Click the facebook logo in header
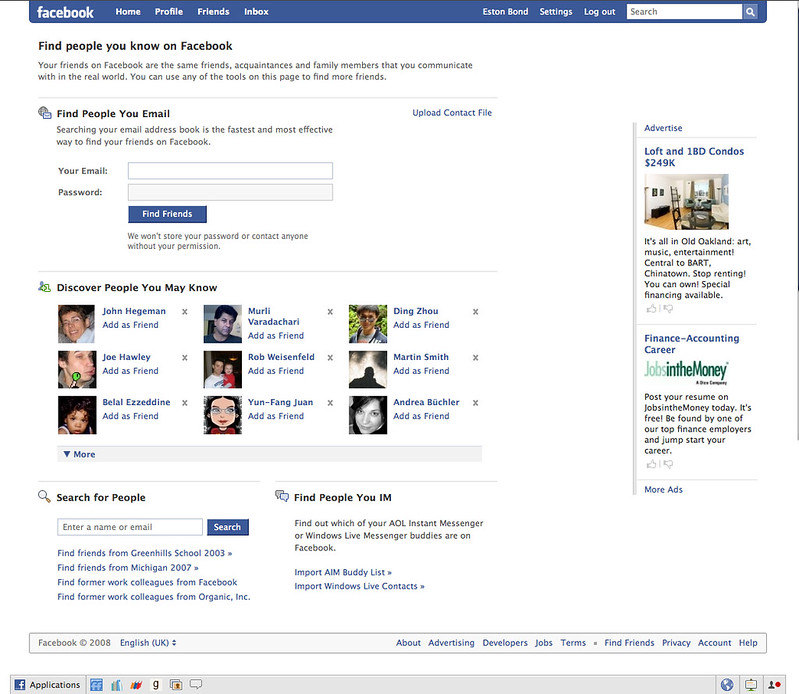 [x=65, y=12]
